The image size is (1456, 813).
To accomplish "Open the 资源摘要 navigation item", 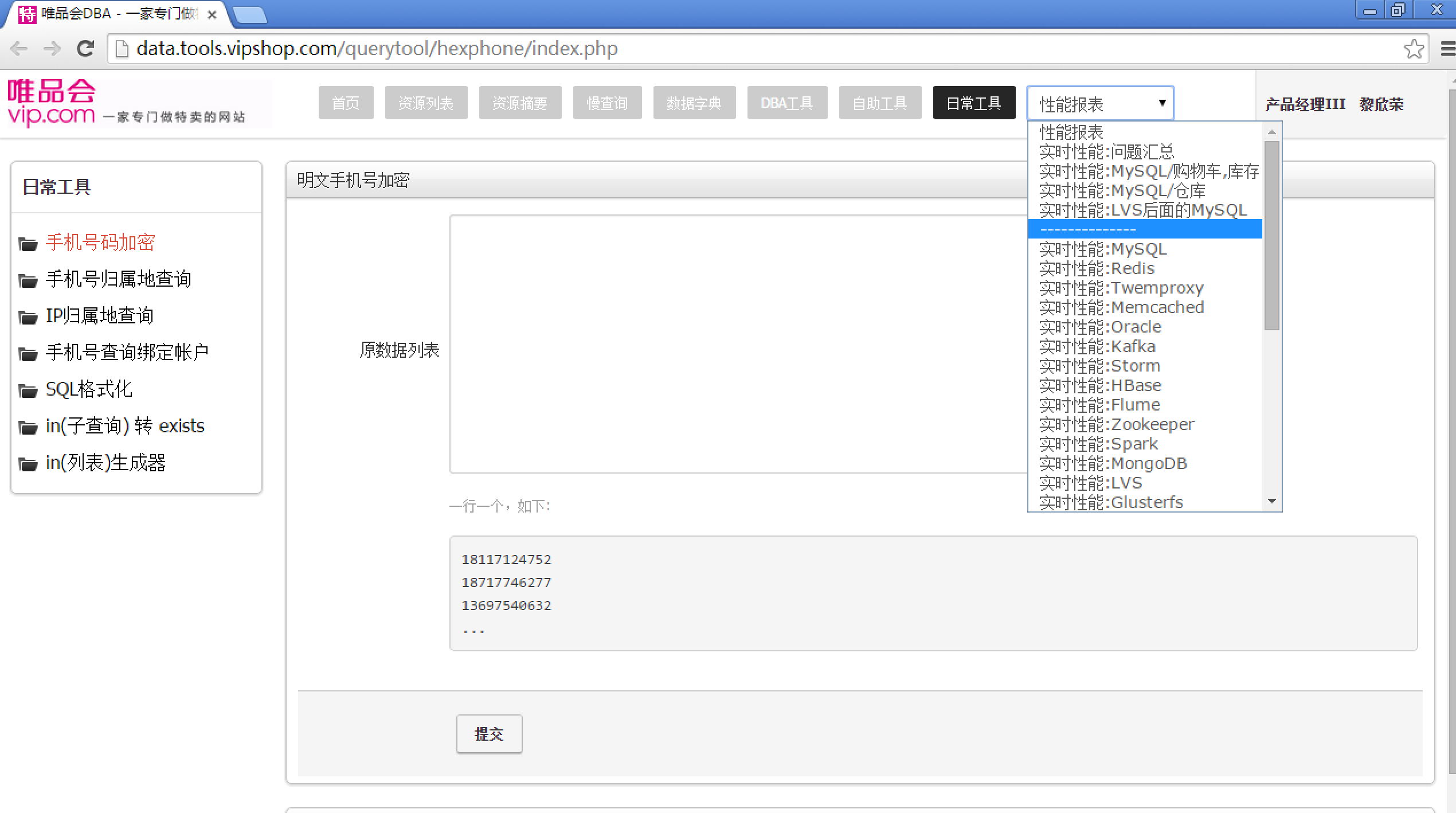I will pyautogui.click(x=520, y=103).
